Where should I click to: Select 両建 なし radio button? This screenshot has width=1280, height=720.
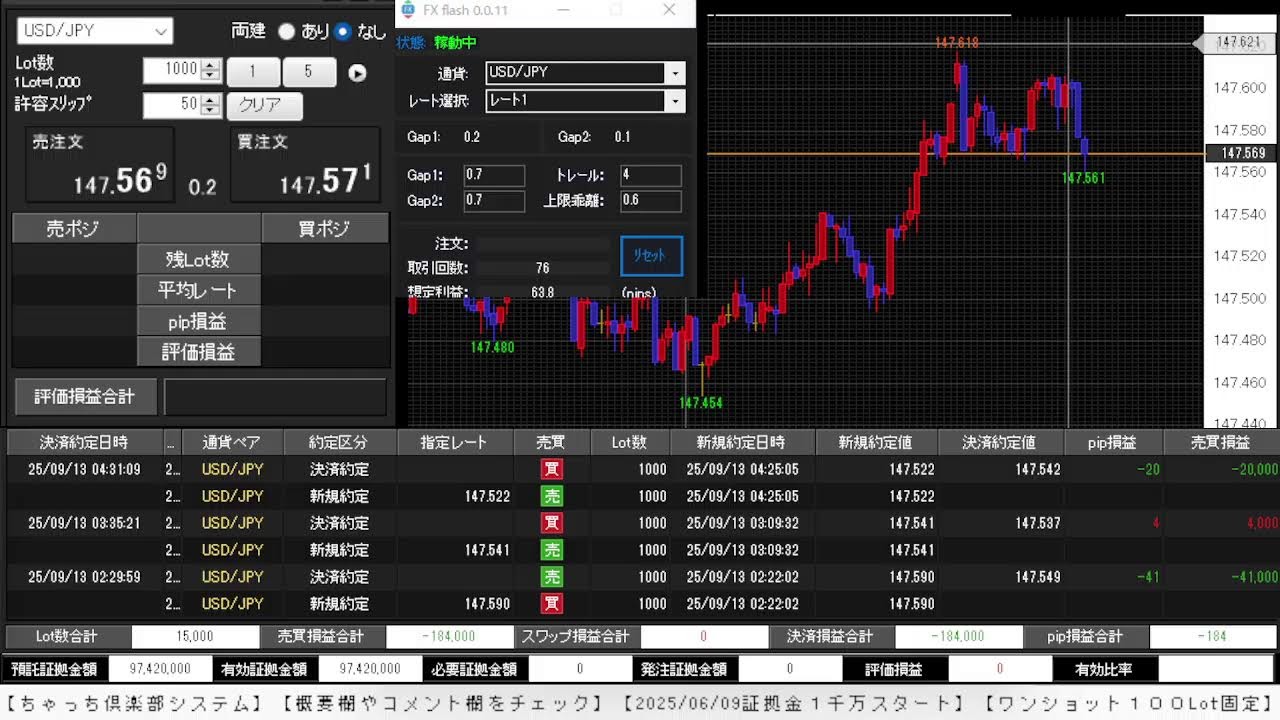(343, 31)
